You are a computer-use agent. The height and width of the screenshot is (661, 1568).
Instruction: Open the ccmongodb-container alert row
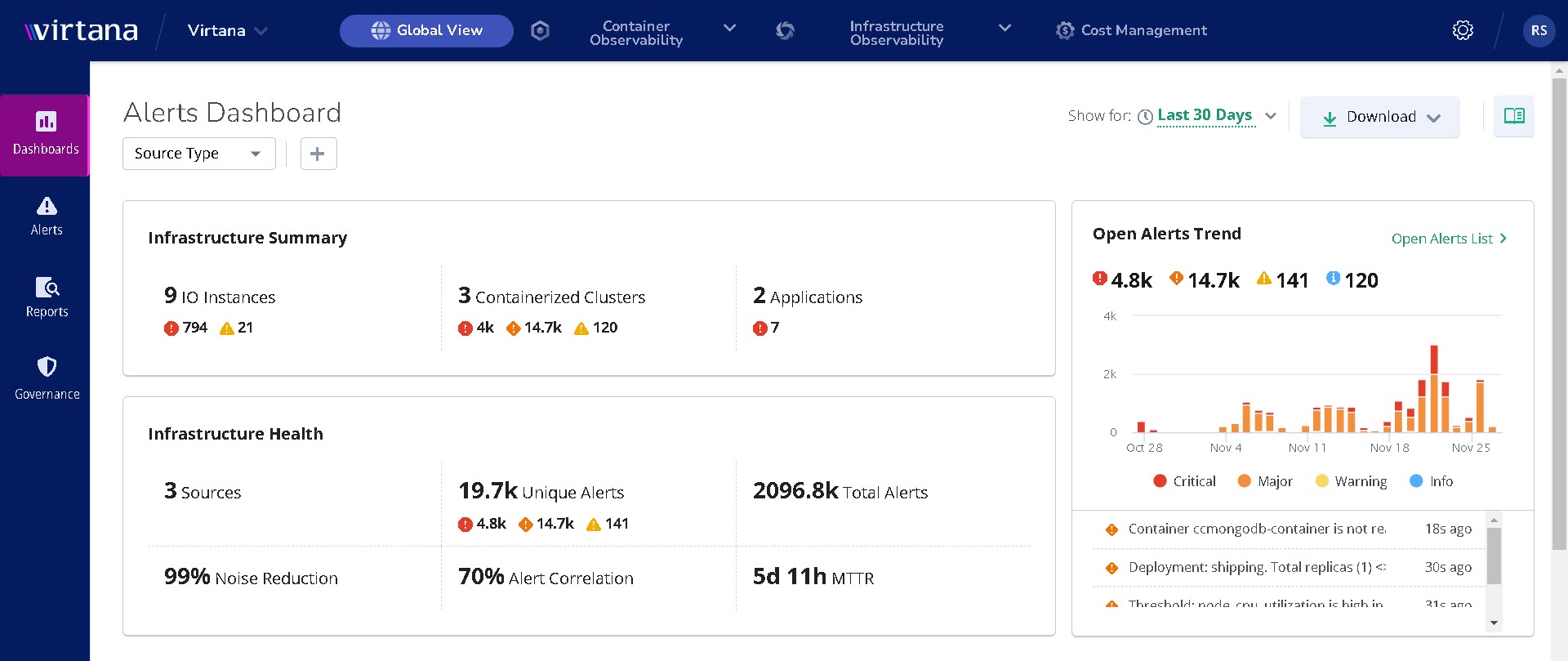coord(1288,529)
